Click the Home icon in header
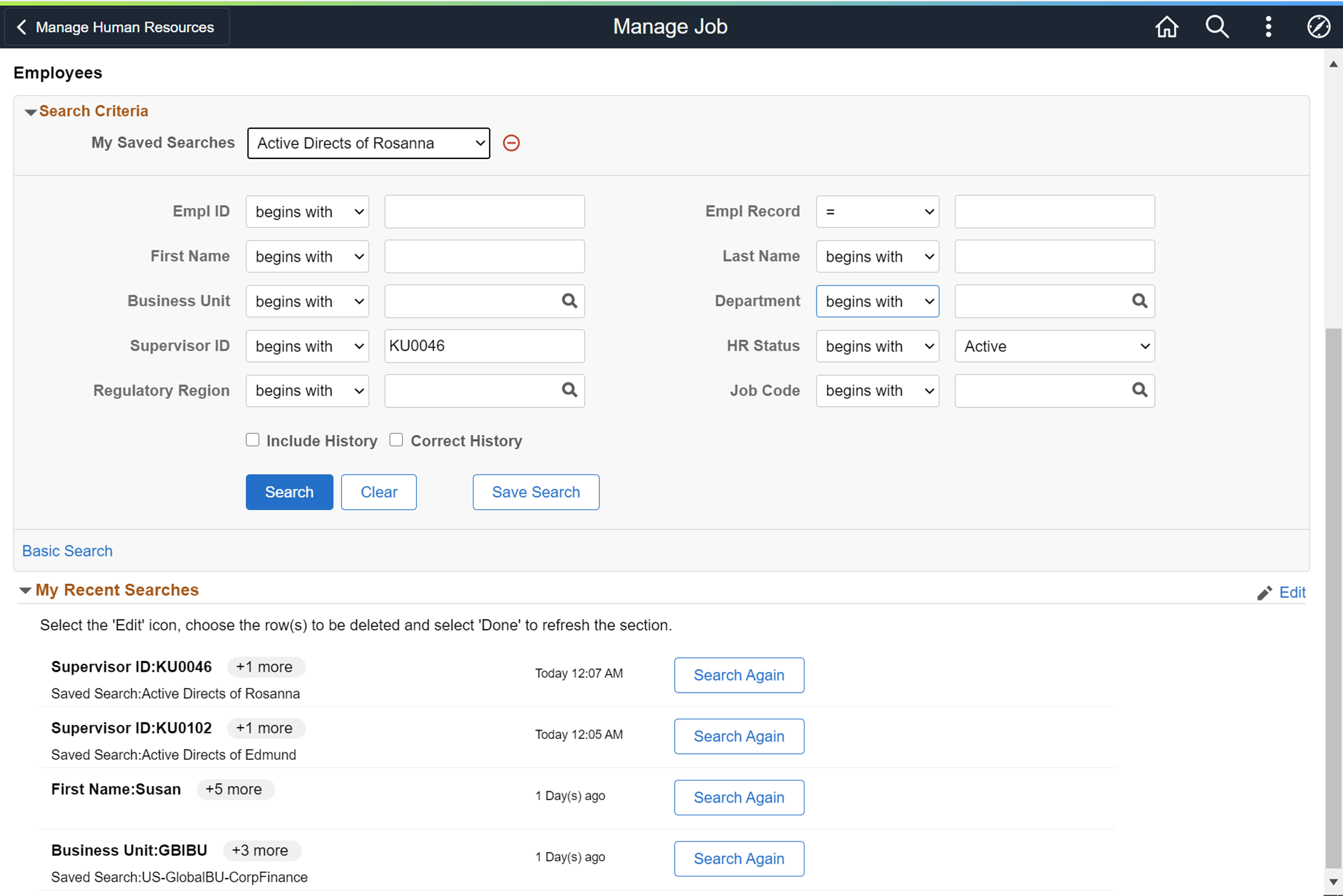The width and height of the screenshot is (1343, 896). click(x=1166, y=27)
